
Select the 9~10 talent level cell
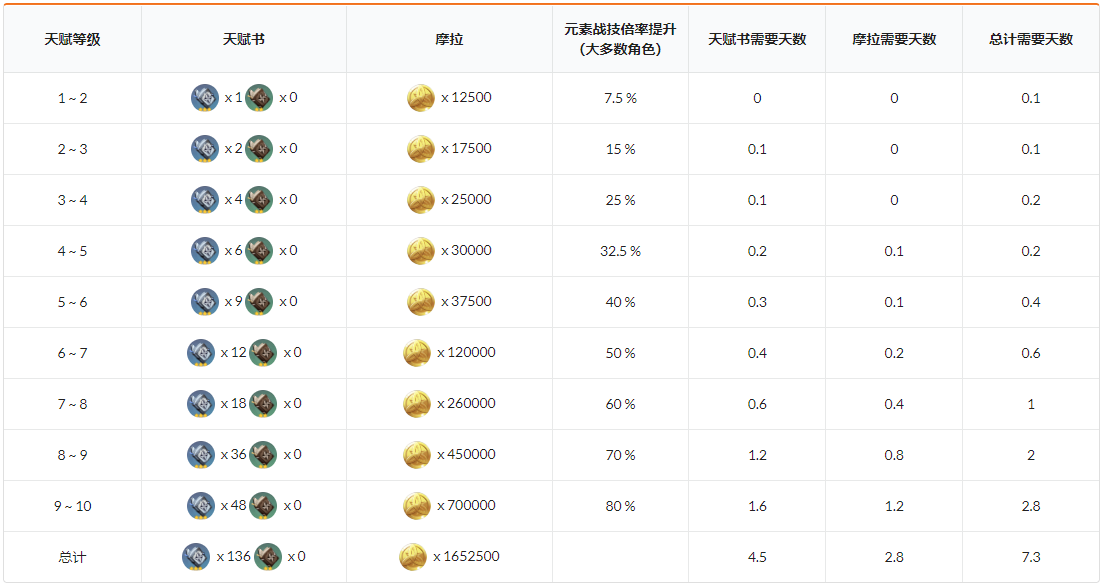click(72, 506)
